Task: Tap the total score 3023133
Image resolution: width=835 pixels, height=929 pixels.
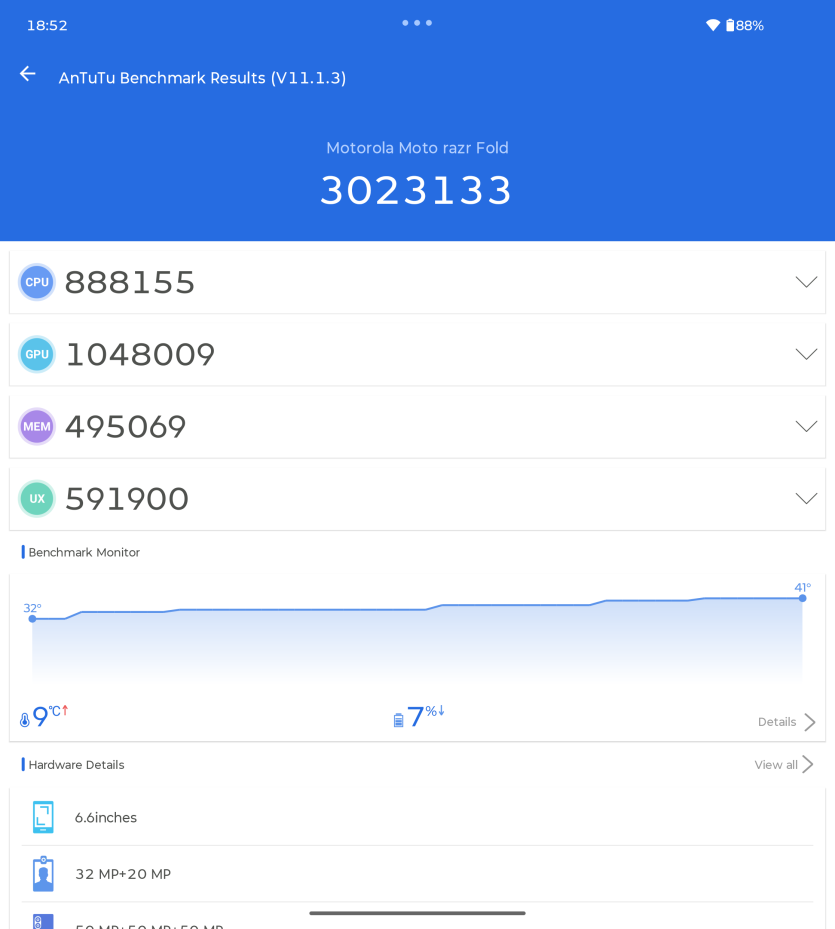Action: pyautogui.click(x=416, y=190)
